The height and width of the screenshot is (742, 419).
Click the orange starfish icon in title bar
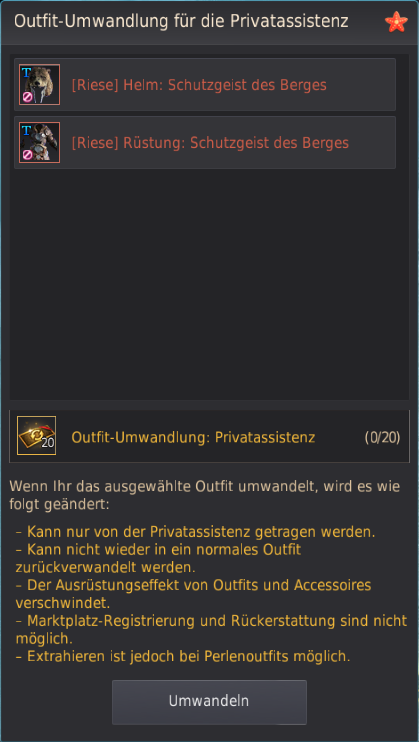coord(396,22)
